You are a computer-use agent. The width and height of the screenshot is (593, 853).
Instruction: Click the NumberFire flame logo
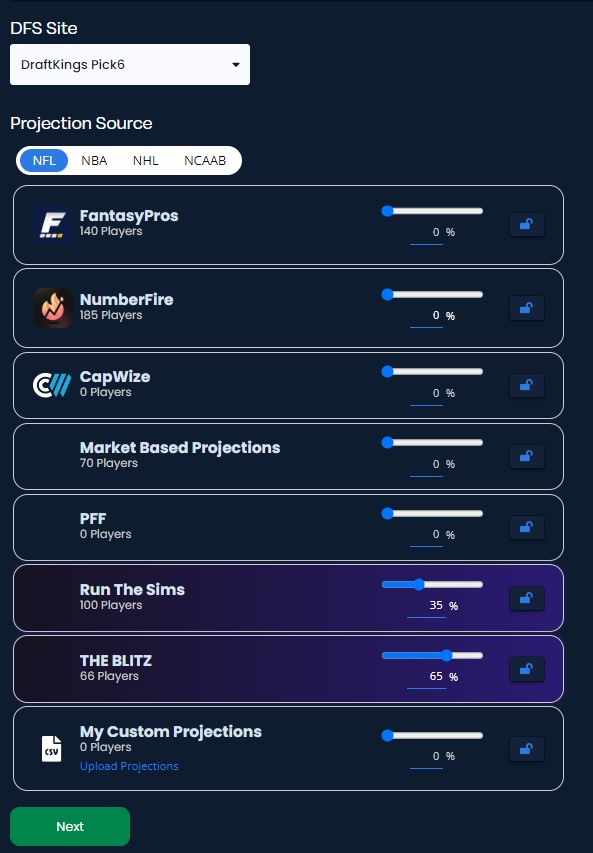(x=52, y=307)
